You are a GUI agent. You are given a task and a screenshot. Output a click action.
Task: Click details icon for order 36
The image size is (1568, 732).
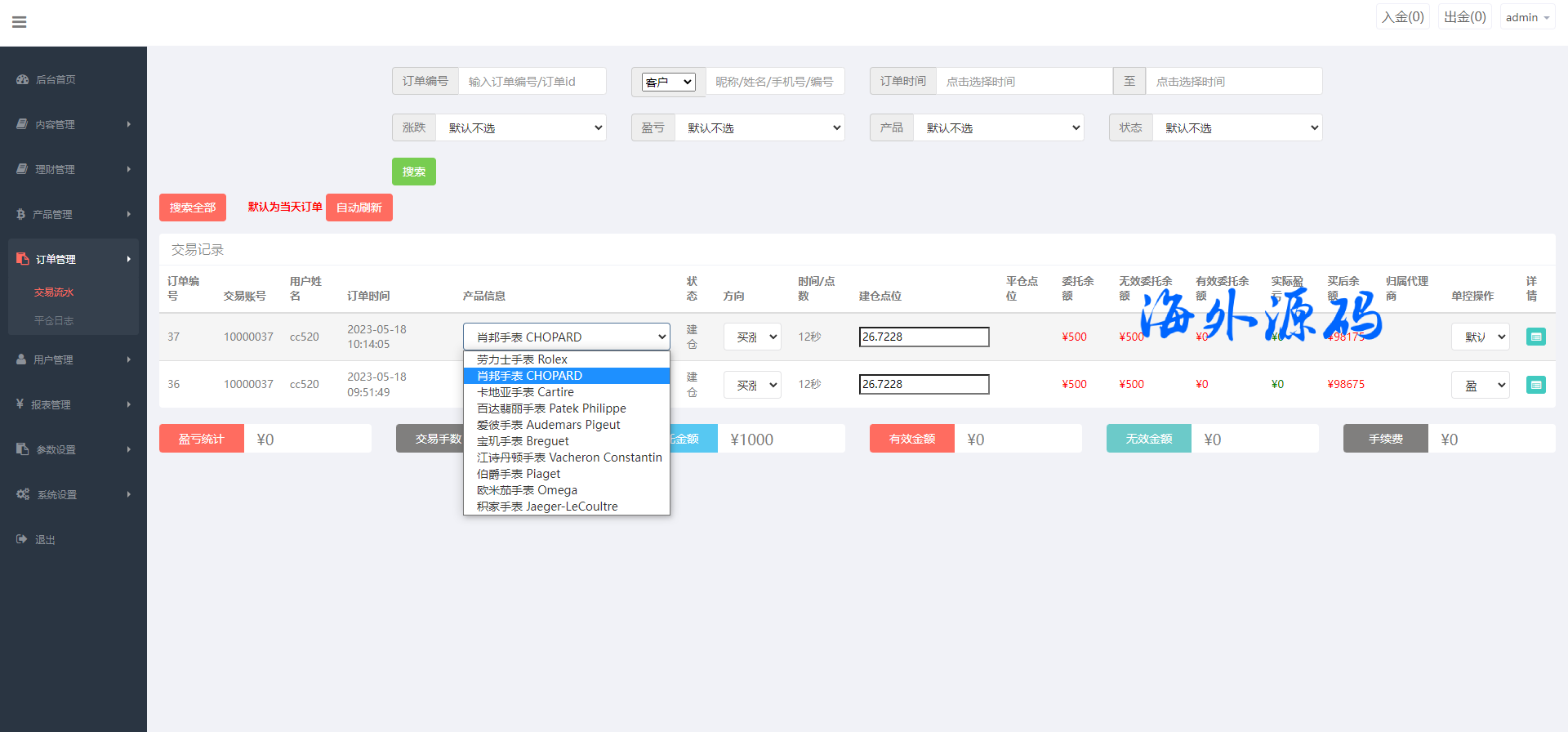1535,385
